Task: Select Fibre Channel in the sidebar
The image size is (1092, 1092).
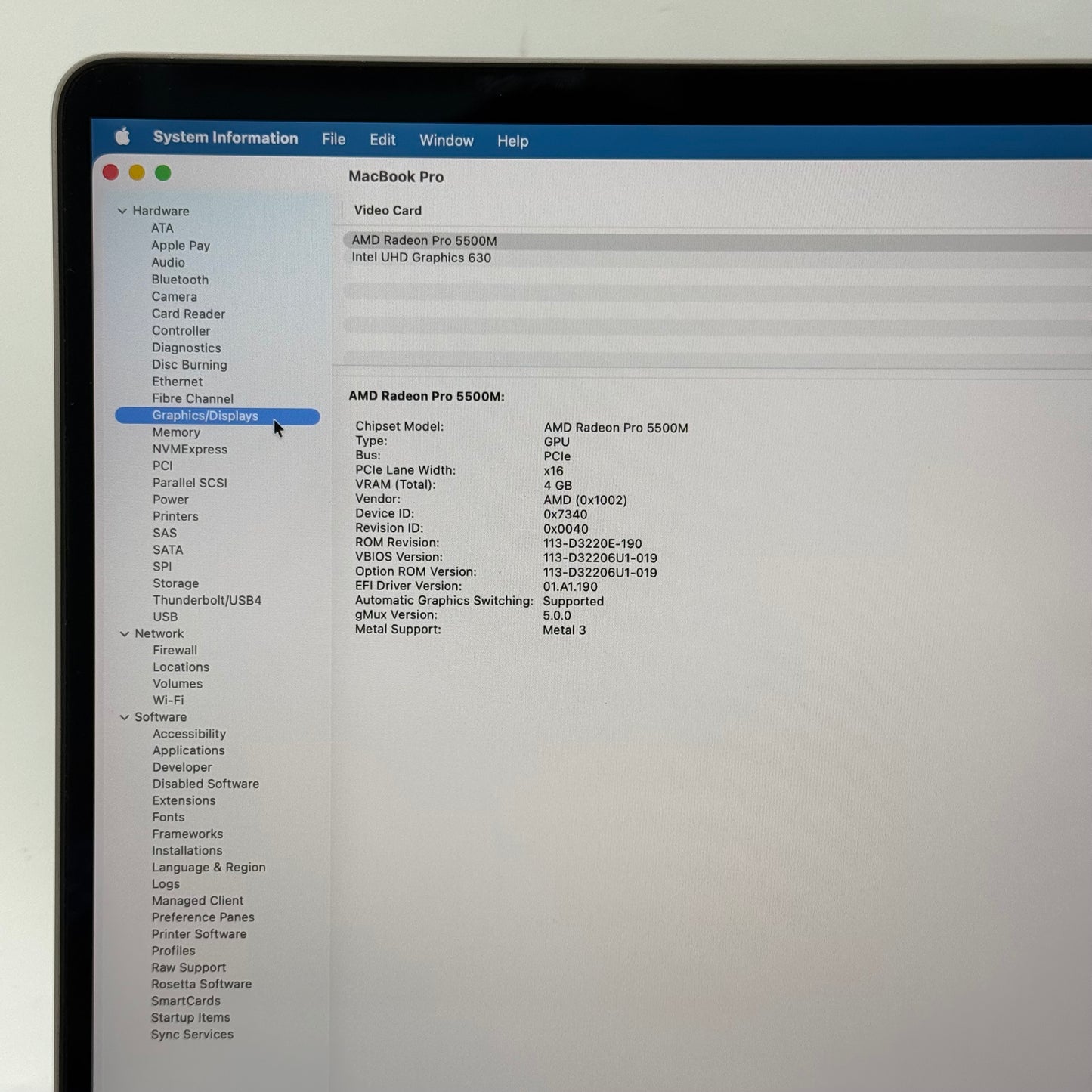Action: (x=193, y=399)
